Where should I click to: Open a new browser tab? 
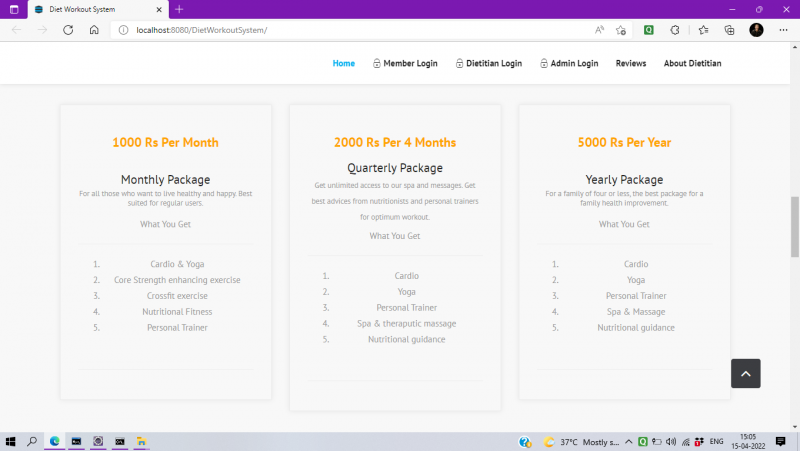click(x=179, y=9)
